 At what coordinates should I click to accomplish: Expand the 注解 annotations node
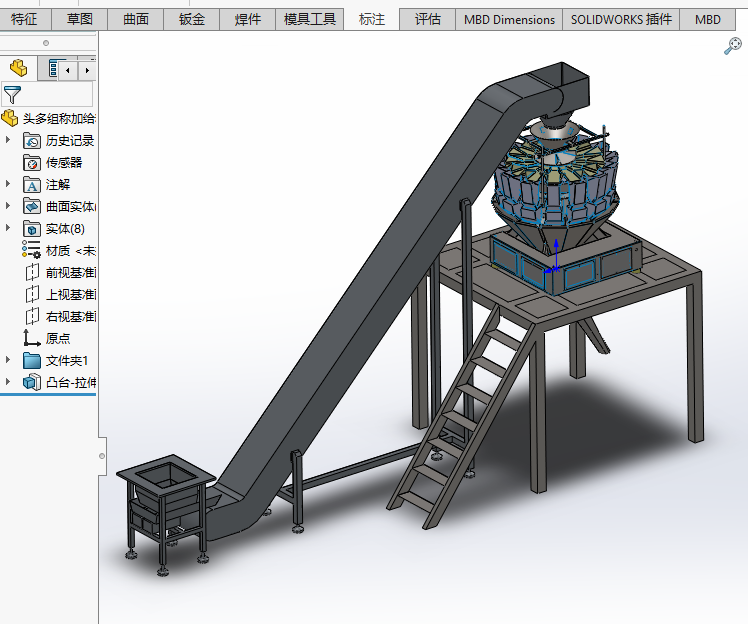pos(8,184)
